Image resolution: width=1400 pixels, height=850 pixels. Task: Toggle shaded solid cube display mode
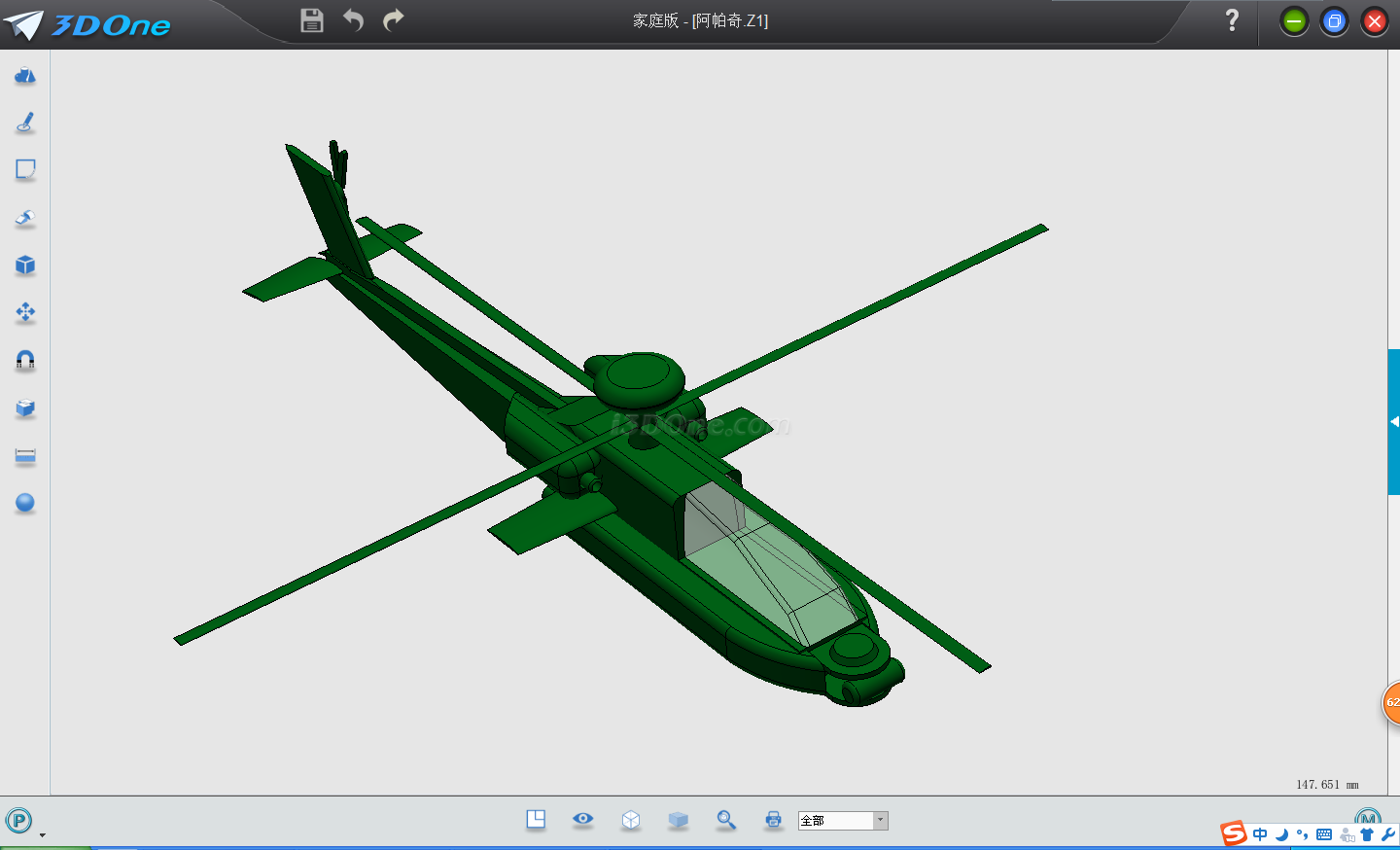click(x=679, y=820)
